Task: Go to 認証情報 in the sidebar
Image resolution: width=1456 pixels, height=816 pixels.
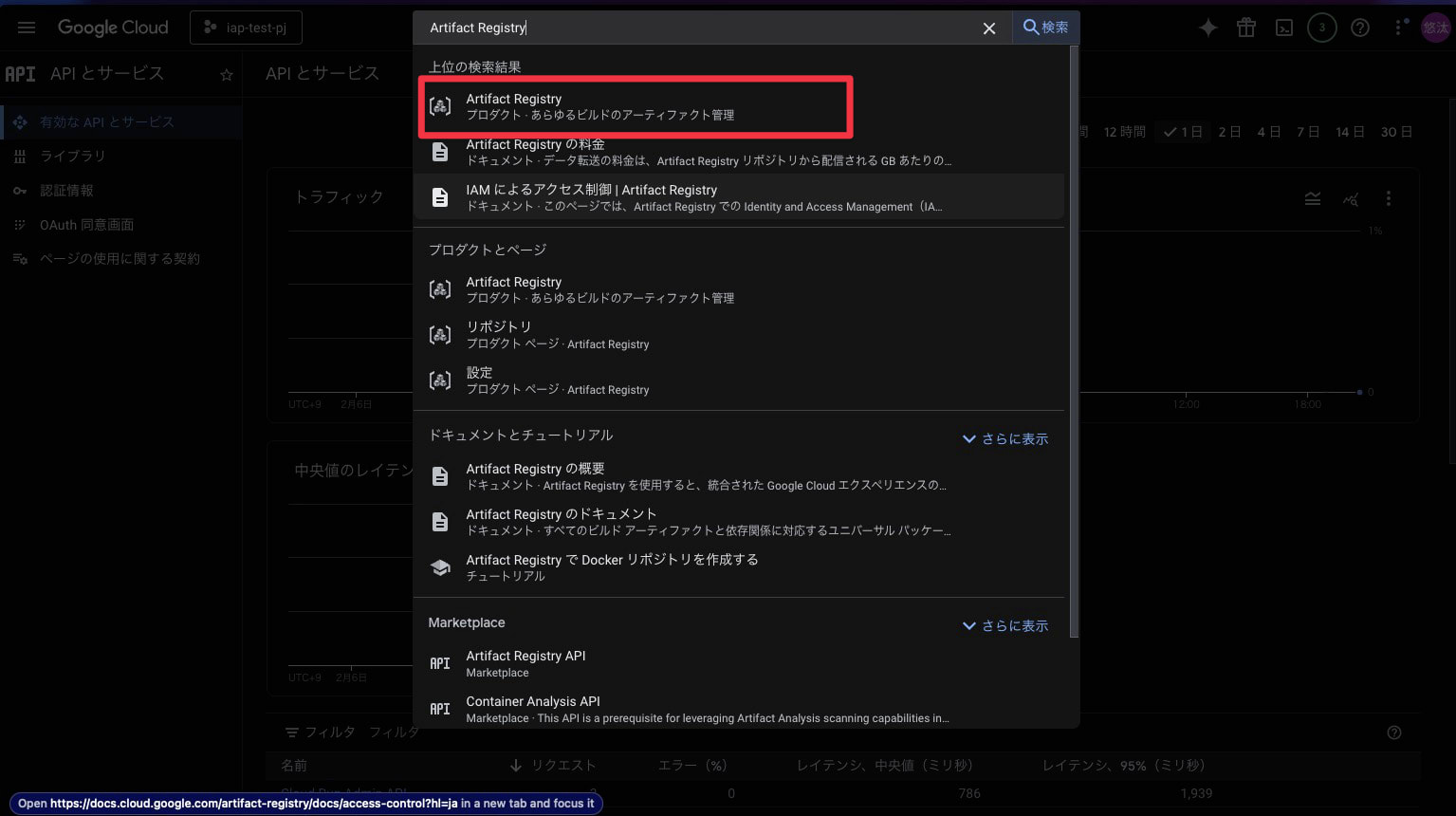Action: click(121, 191)
